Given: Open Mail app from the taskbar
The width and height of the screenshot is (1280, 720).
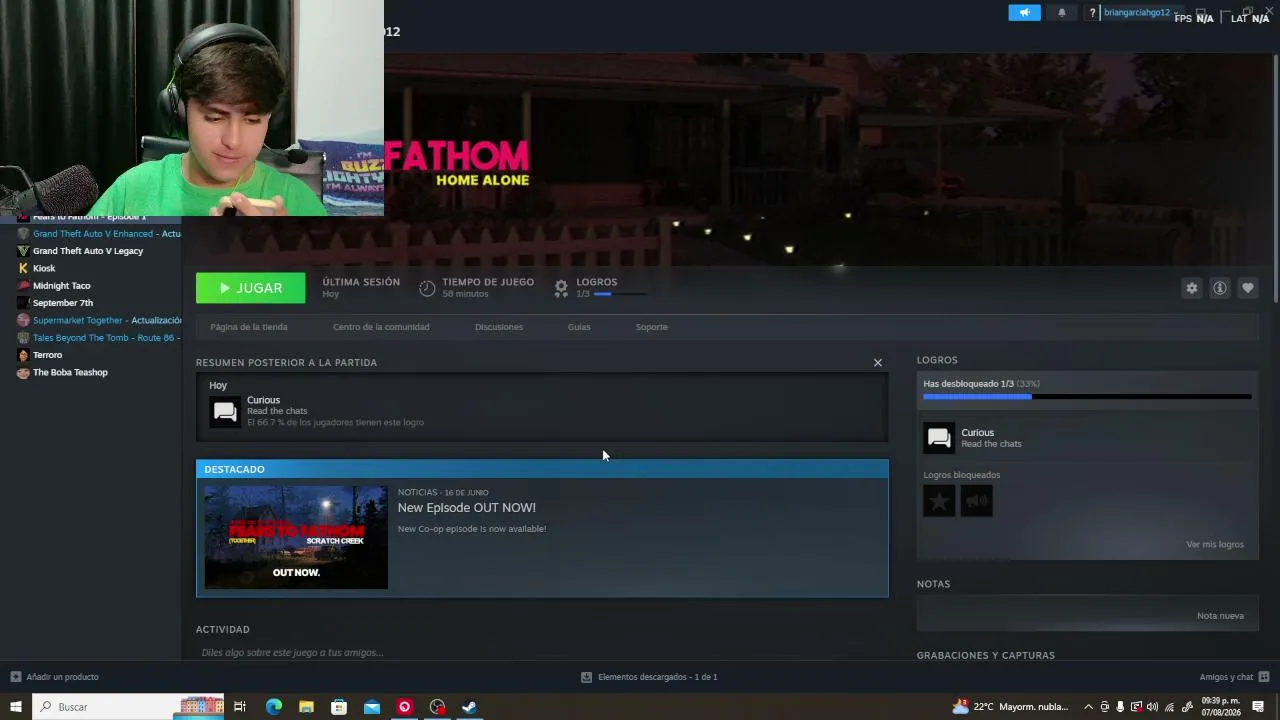Looking at the screenshot, I should click(x=372, y=707).
